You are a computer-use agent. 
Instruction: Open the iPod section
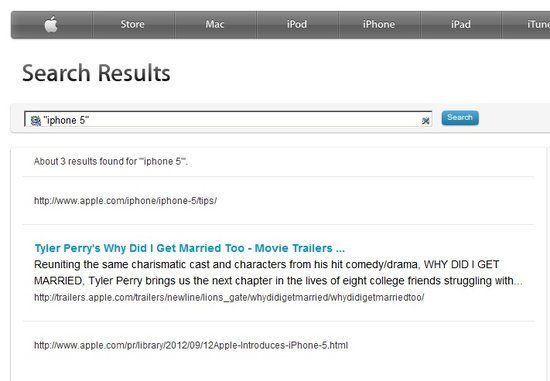click(x=297, y=25)
